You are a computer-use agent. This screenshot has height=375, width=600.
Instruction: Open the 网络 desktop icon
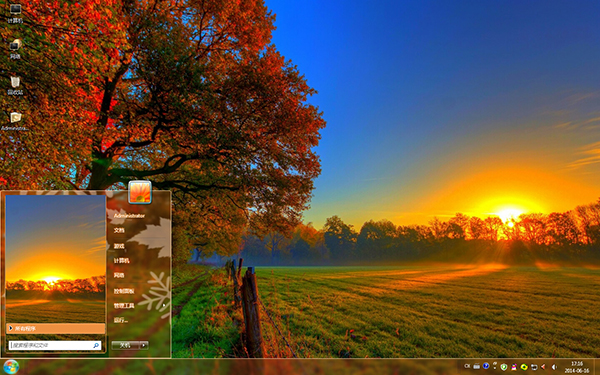tap(15, 49)
